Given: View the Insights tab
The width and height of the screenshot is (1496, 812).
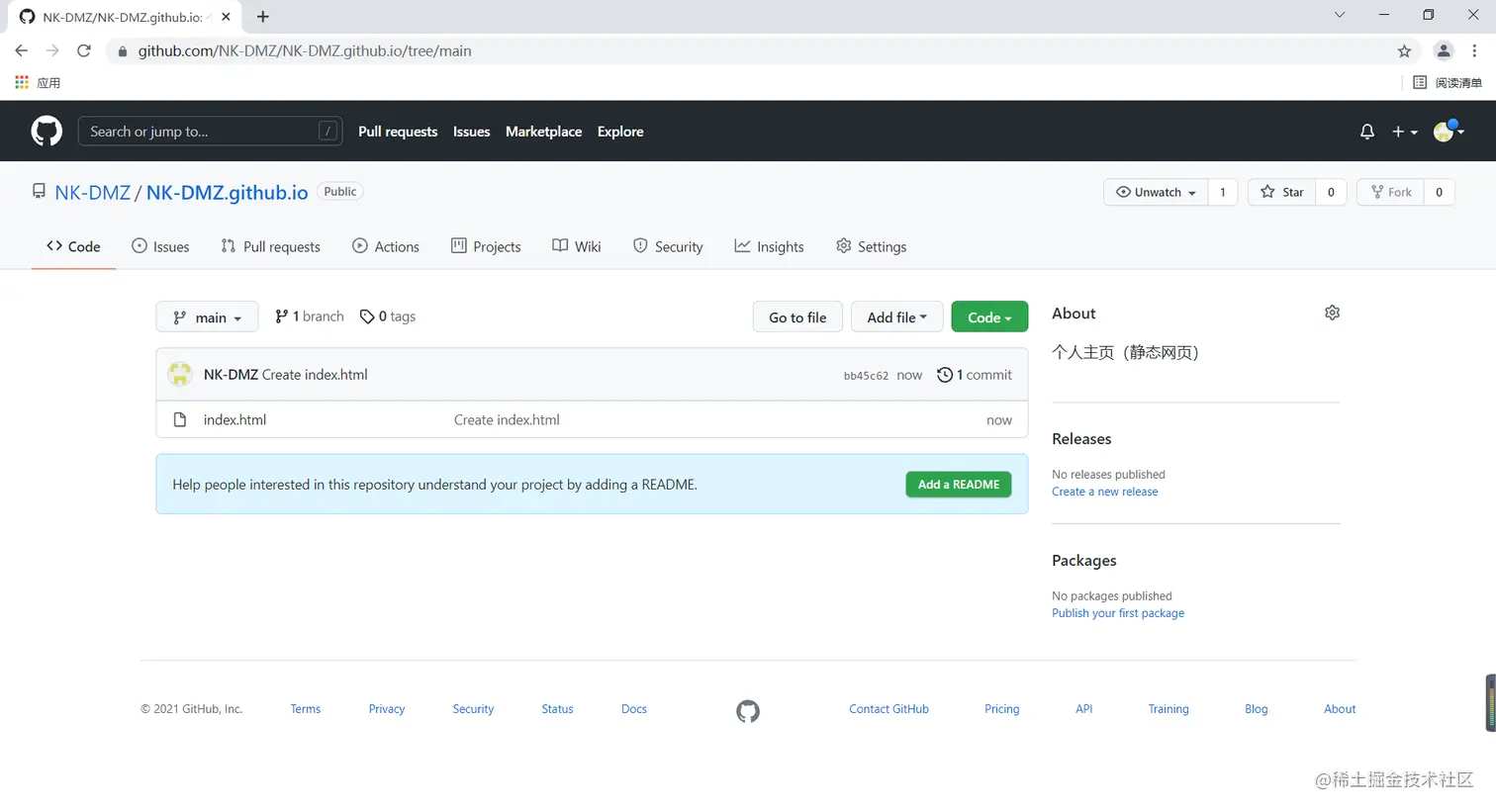Looking at the screenshot, I should (x=769, y=246).
